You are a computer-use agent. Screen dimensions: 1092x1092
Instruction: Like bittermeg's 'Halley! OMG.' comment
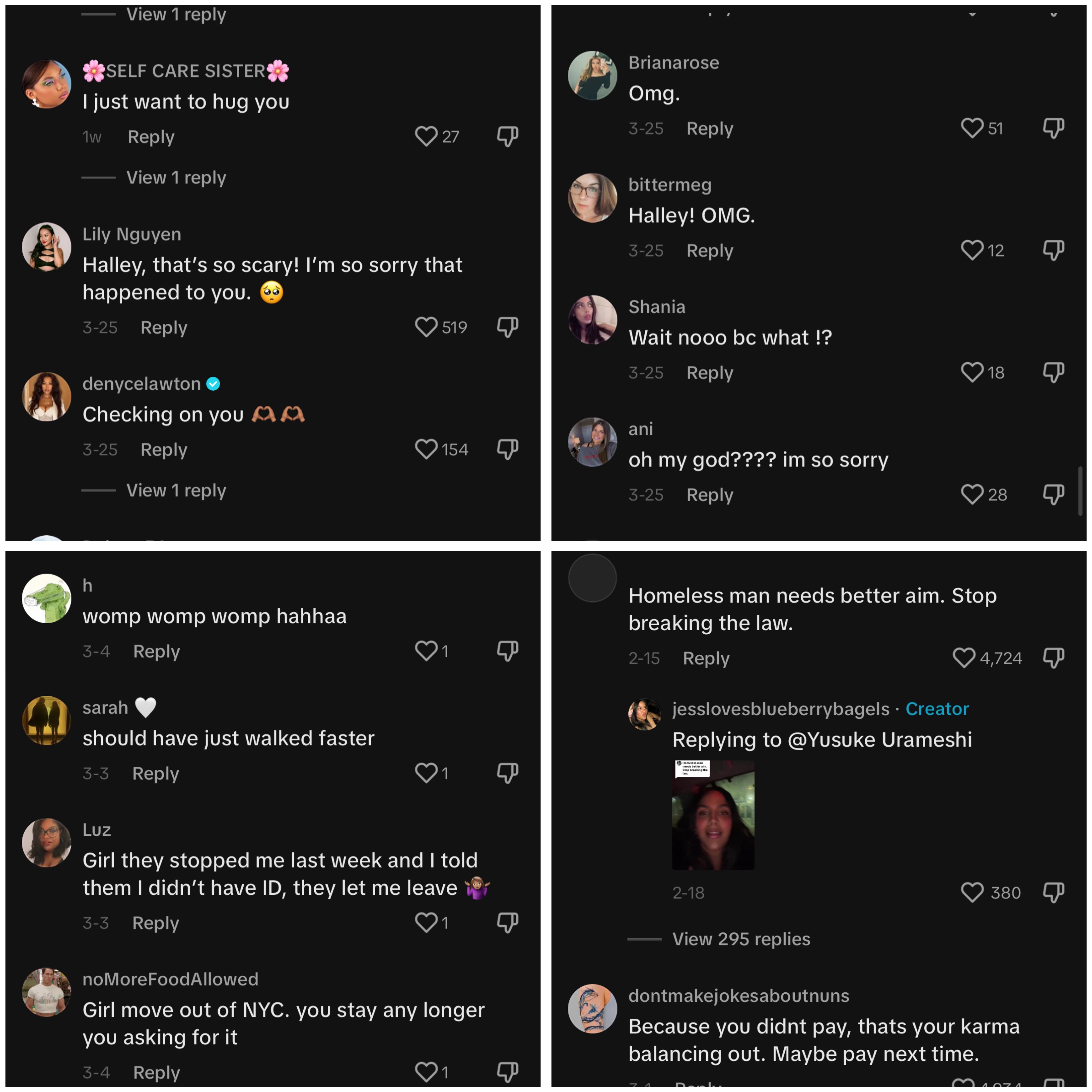tap(972, 250)
